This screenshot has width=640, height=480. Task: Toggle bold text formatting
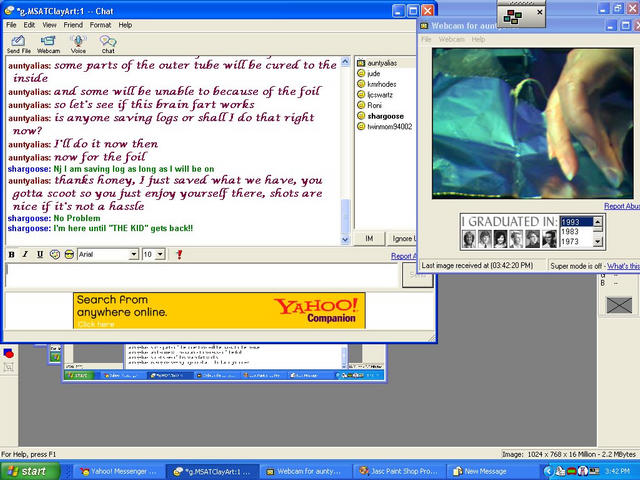coord(11,254)
